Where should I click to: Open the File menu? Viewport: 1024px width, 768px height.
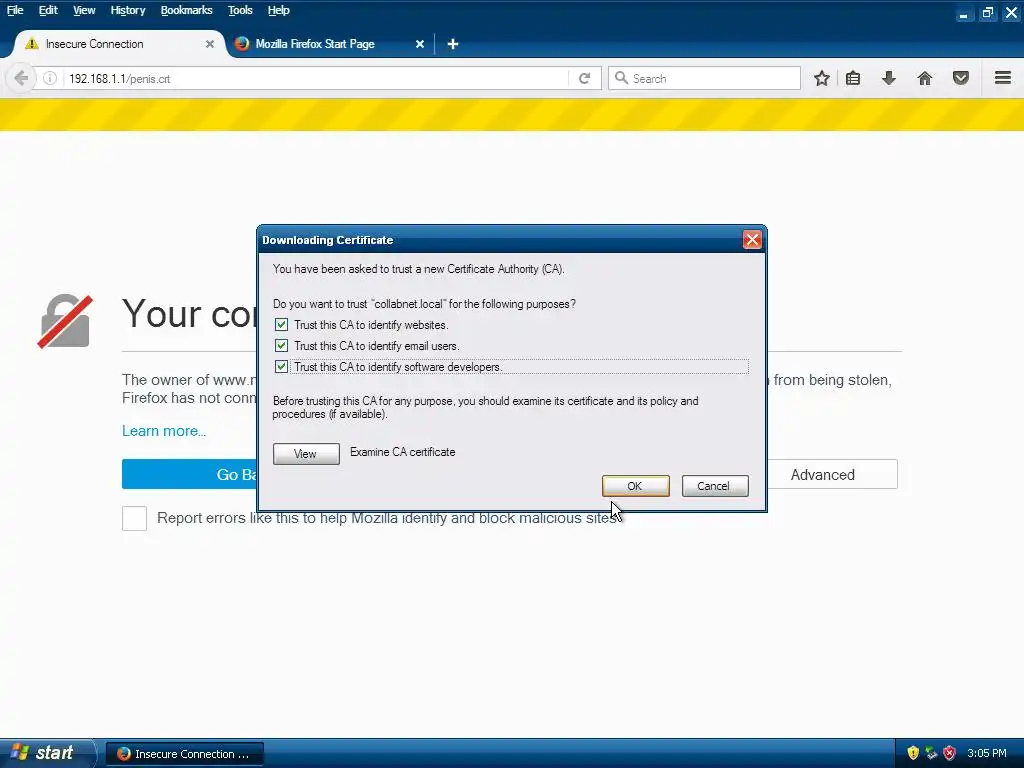point(14,10)
